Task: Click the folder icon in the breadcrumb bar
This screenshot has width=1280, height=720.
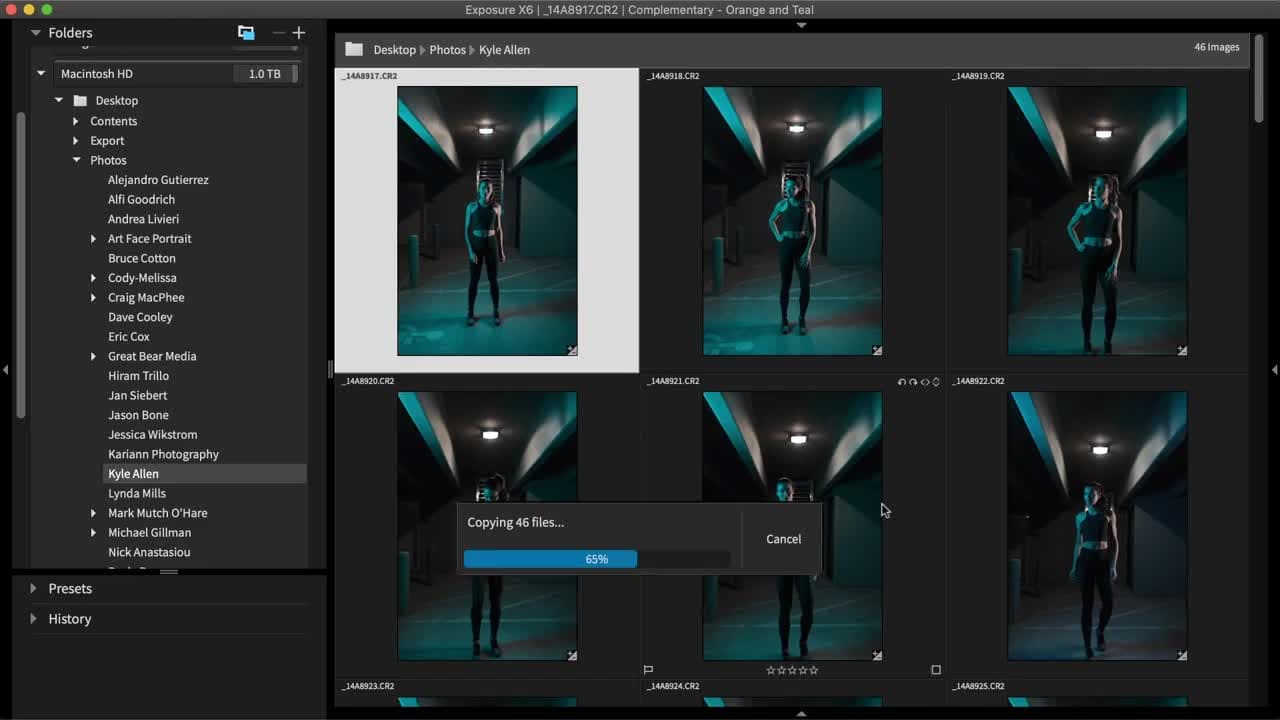Action: 353,49
